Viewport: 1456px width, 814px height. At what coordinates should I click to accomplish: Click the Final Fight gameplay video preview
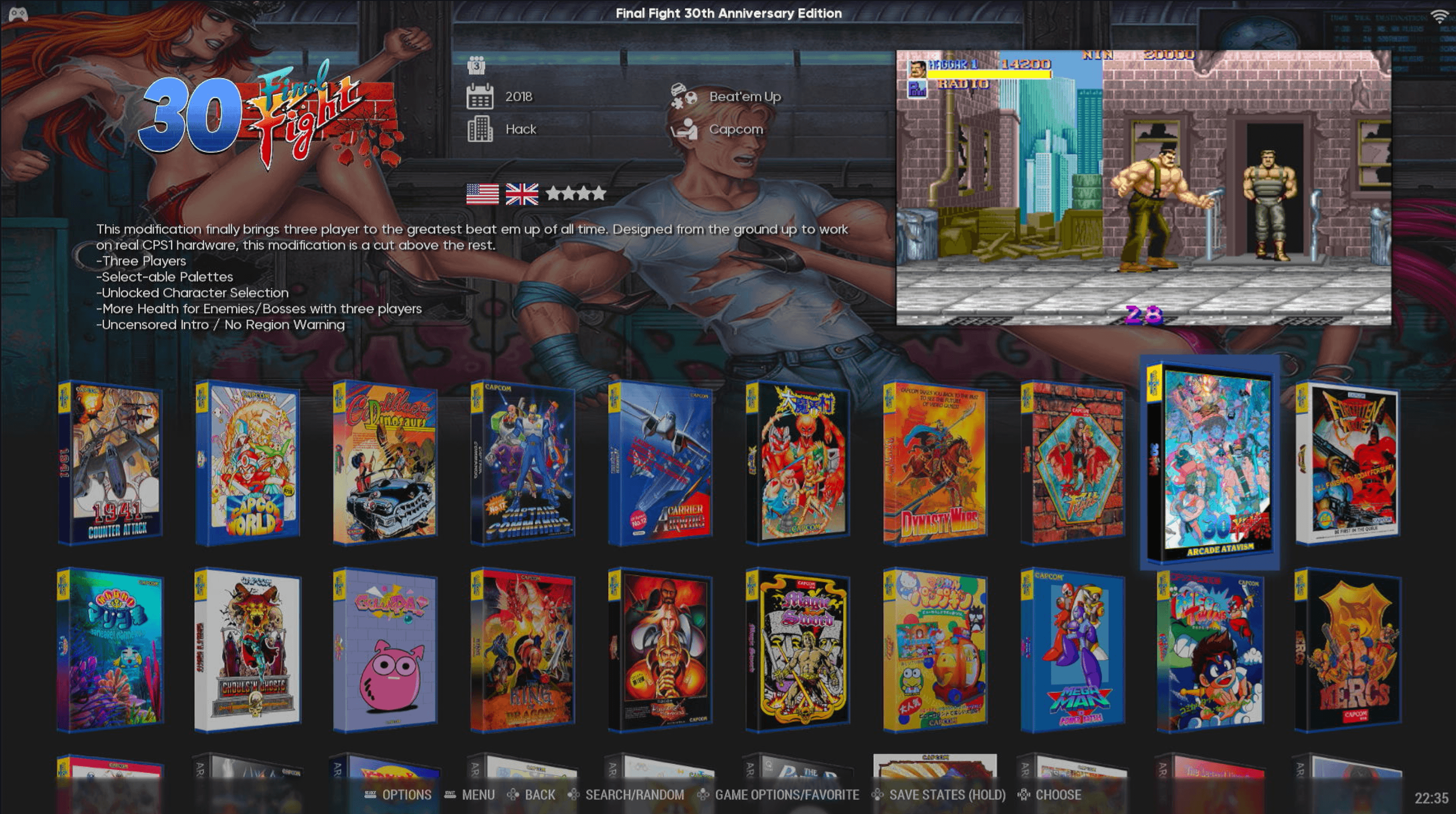1143,188
